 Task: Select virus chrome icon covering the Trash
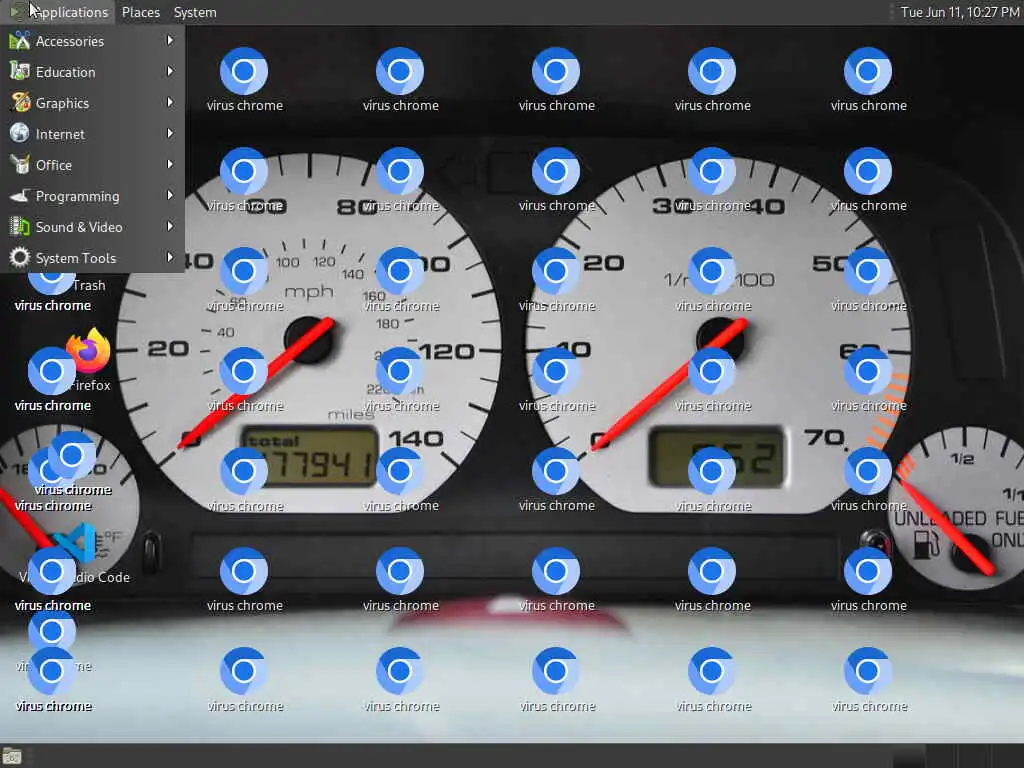click(x=52, y=285)
